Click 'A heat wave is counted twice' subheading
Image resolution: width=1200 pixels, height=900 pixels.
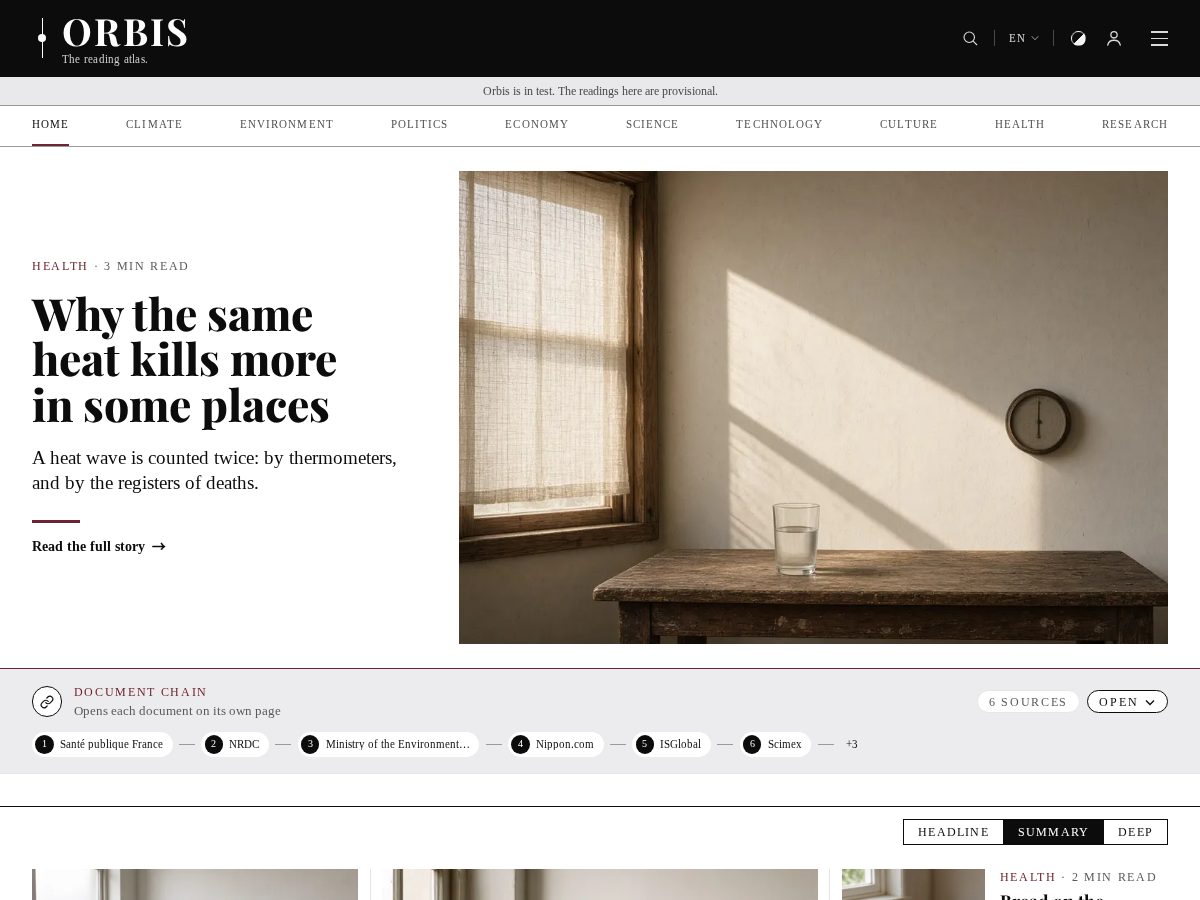(x=214, y=470)
